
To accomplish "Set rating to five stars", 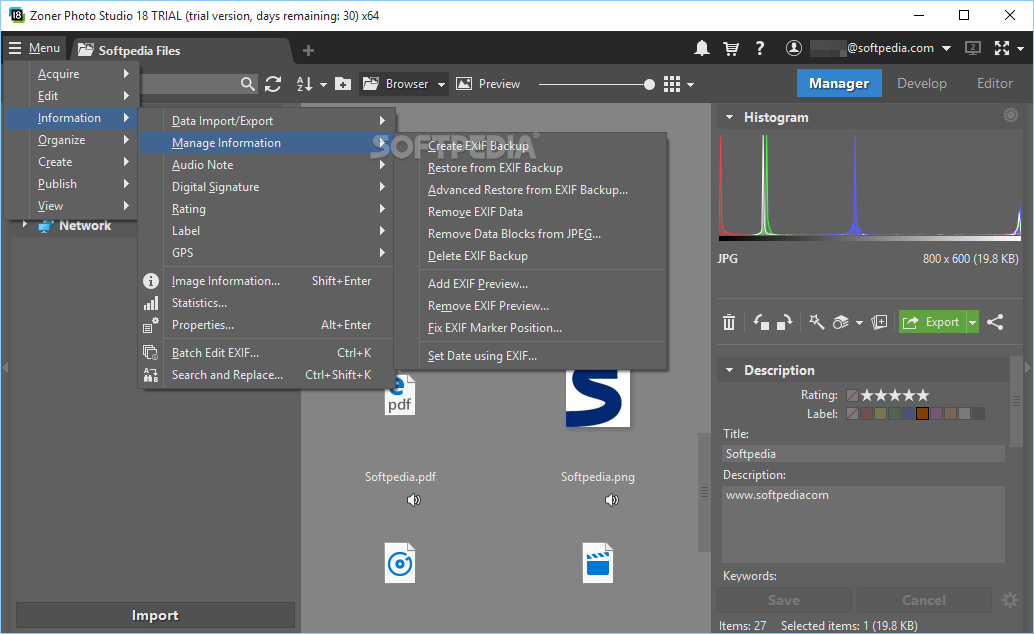I will pos(923,395).
